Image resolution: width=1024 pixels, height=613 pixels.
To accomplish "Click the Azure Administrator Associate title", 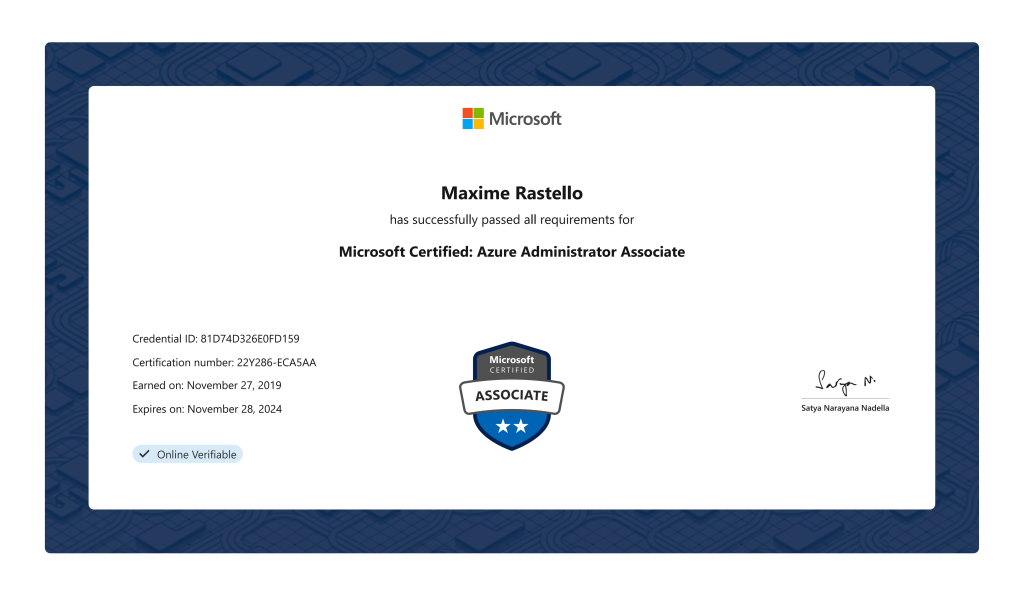I will point(512,251).
